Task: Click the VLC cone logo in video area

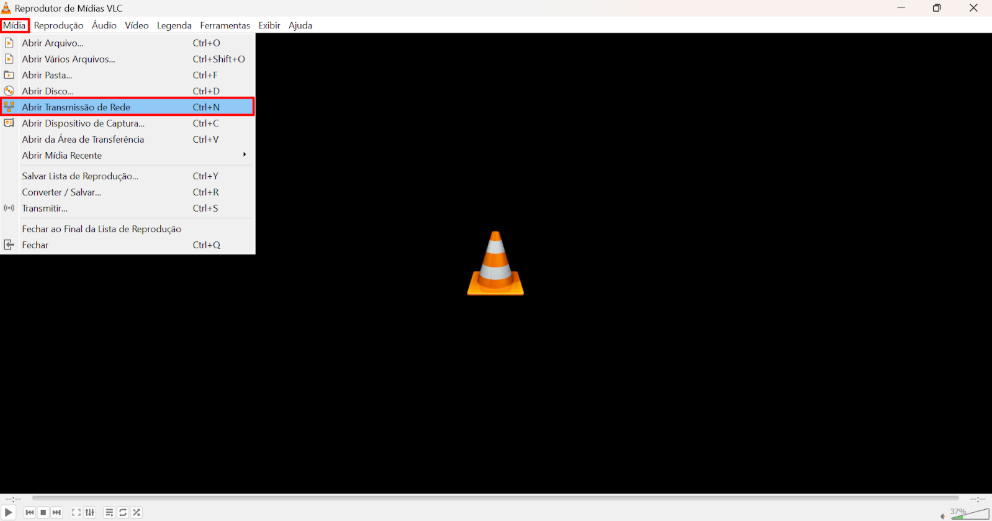Action: [495, 263]
